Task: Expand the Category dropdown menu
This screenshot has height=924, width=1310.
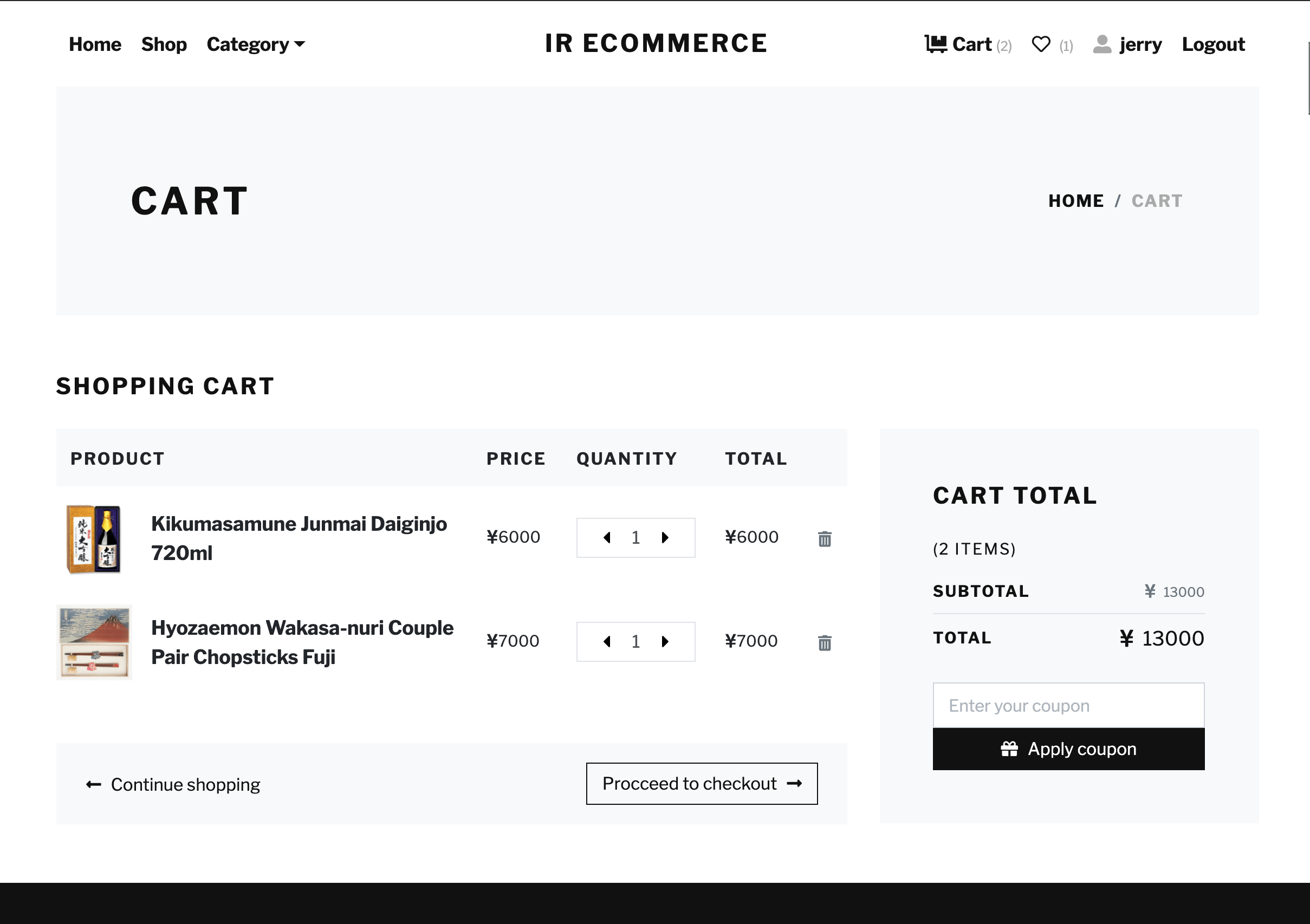Action: click(256, 44)
